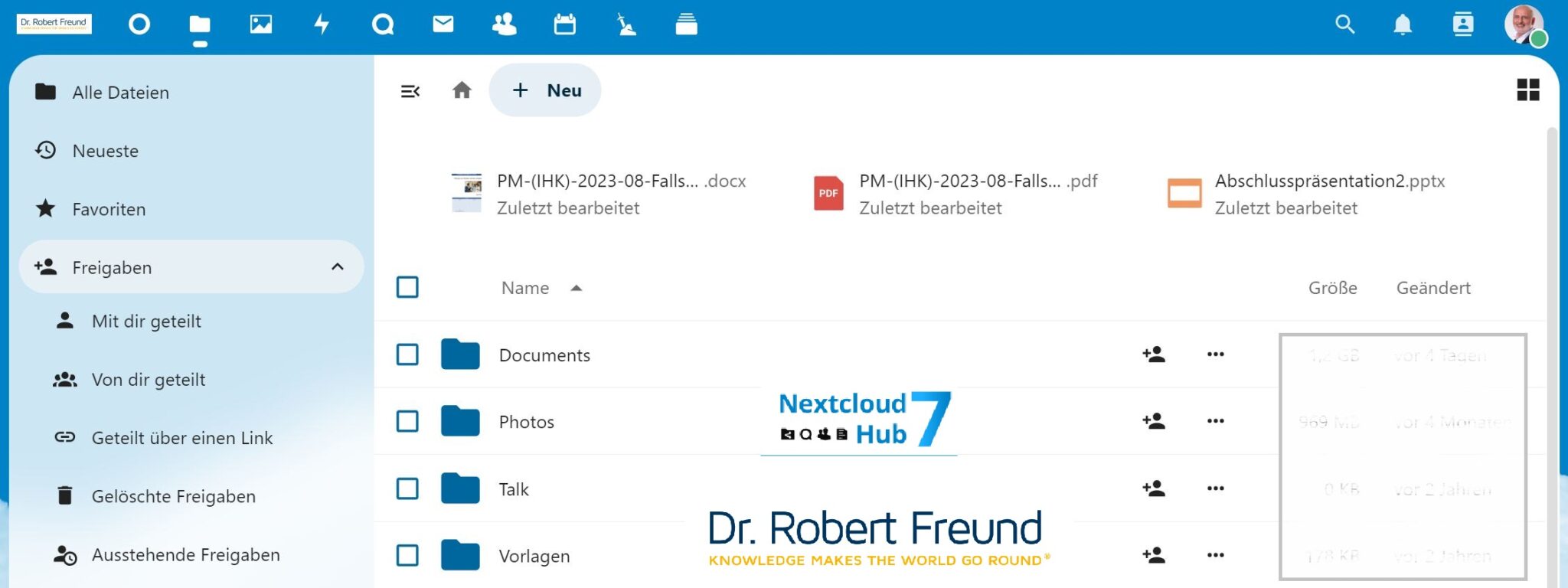Screen dimensions: 1568x588
Task: Open the Documents folder icon
Action: (460, 354)
